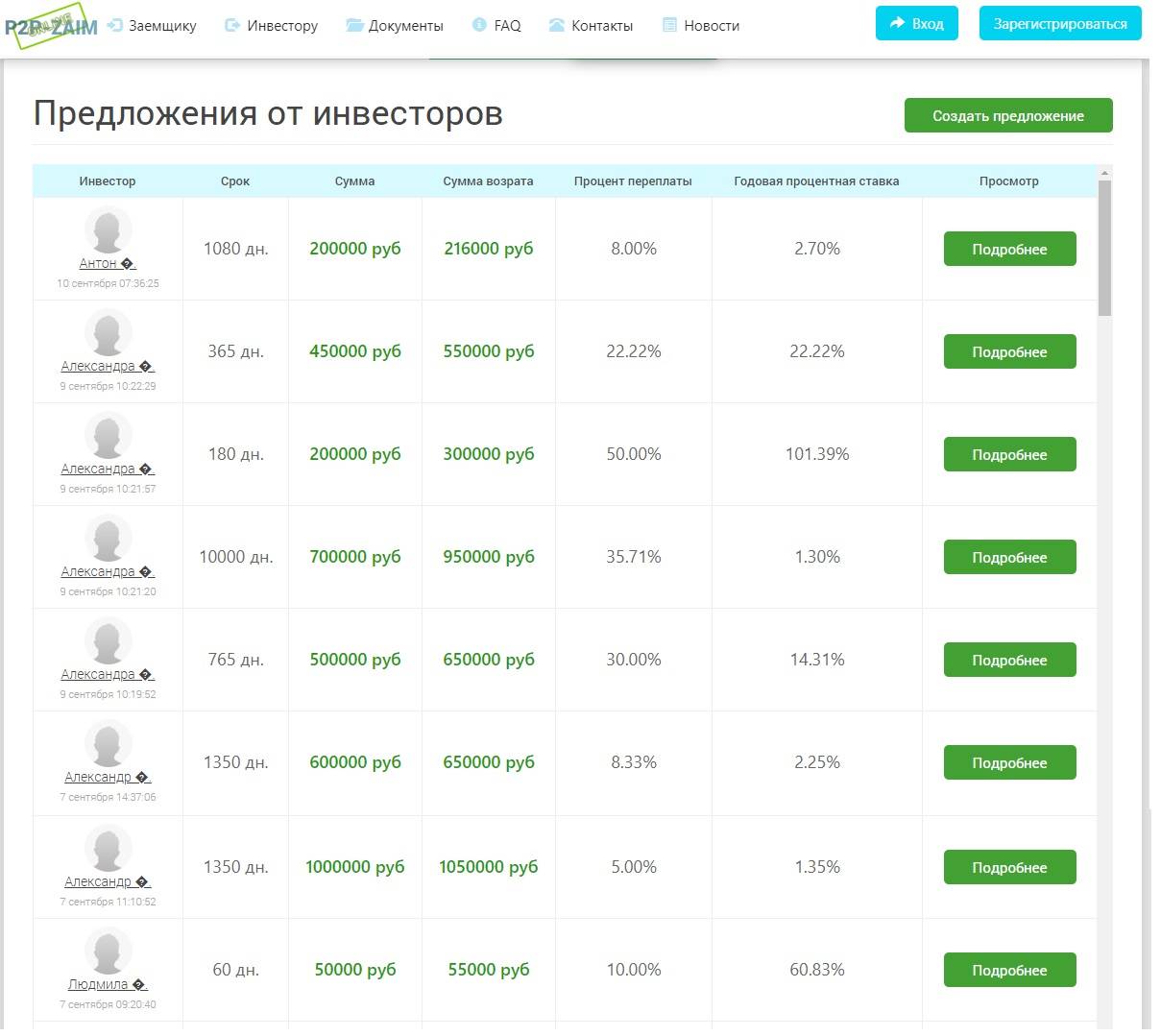The width and height of the screenshot is (1161, 1036).
Task: Click the folder icon beside Документы
Action: [x=354, y=25]
